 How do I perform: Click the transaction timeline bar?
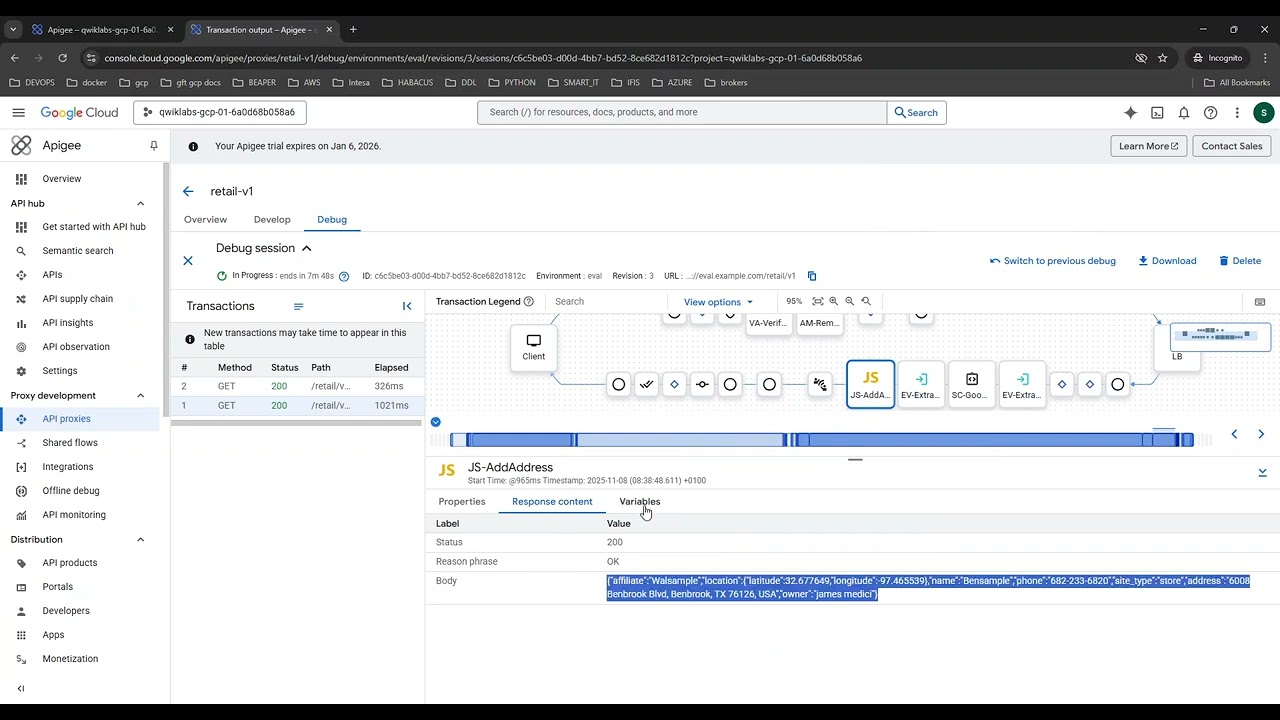pyautogui.click(x=821, y=440)
